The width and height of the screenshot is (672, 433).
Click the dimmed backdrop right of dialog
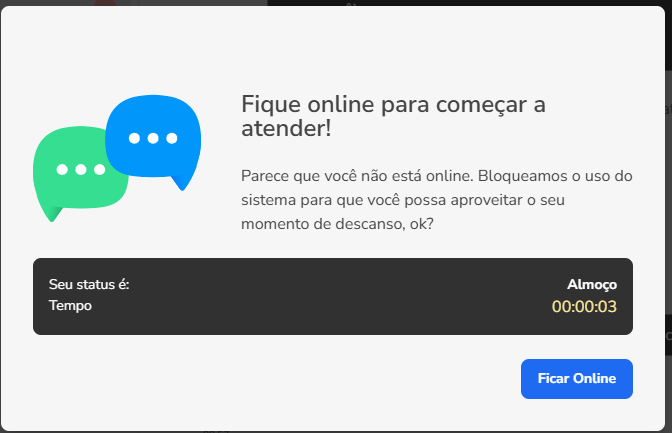(669, 214)
